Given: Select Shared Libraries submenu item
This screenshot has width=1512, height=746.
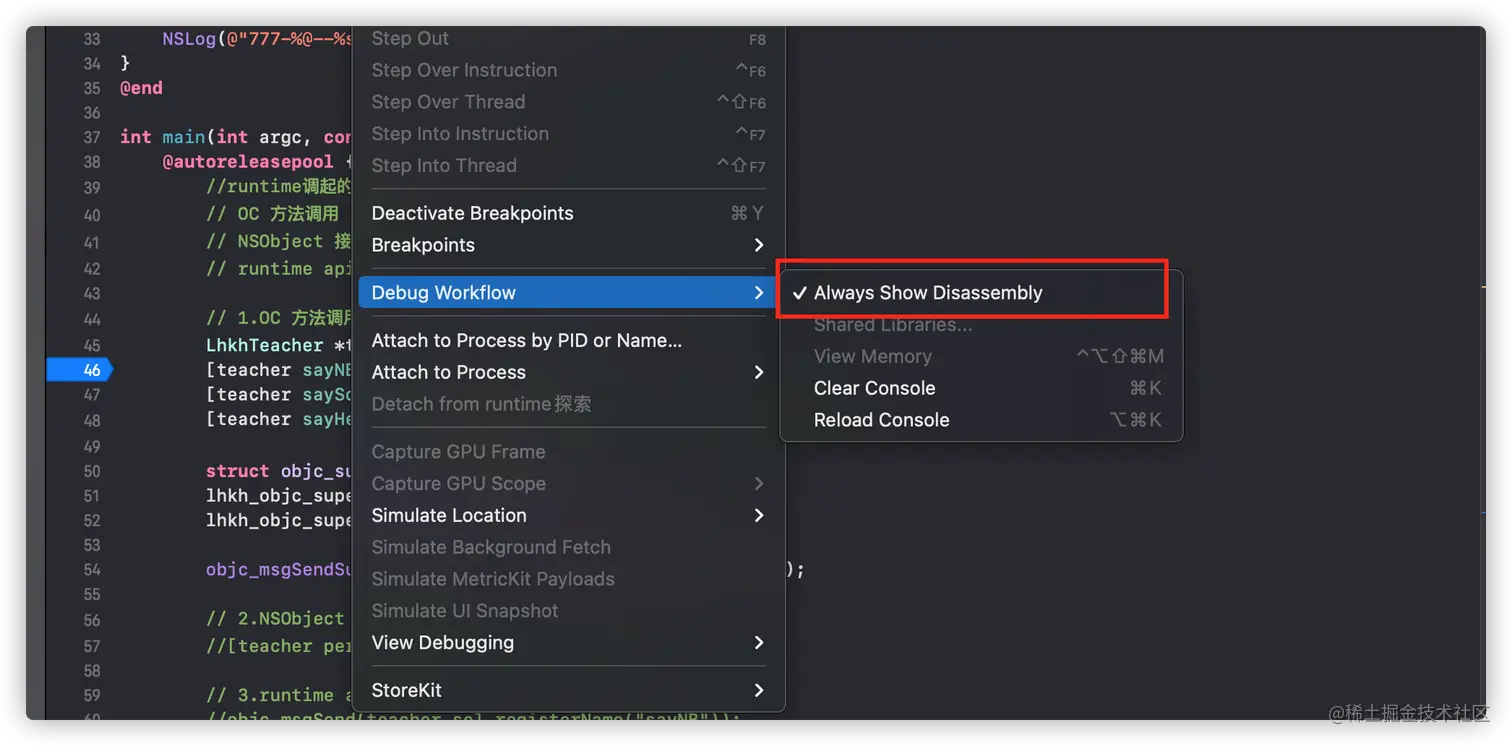Looking at the screenshot, I should tap(981, 325).
